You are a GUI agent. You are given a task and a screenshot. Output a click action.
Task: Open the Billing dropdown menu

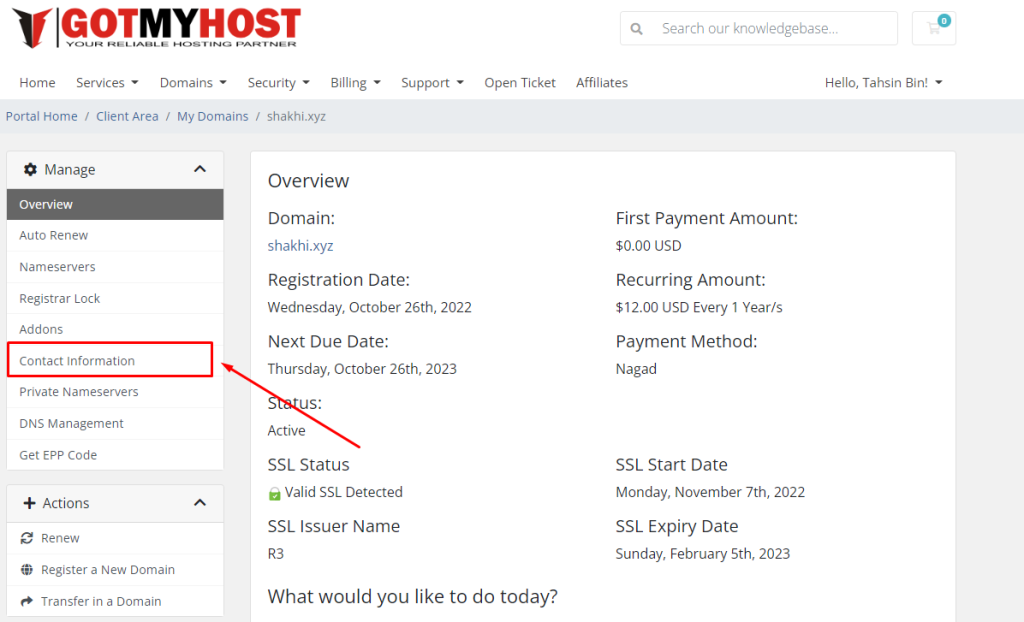click(x=355, y=83)
